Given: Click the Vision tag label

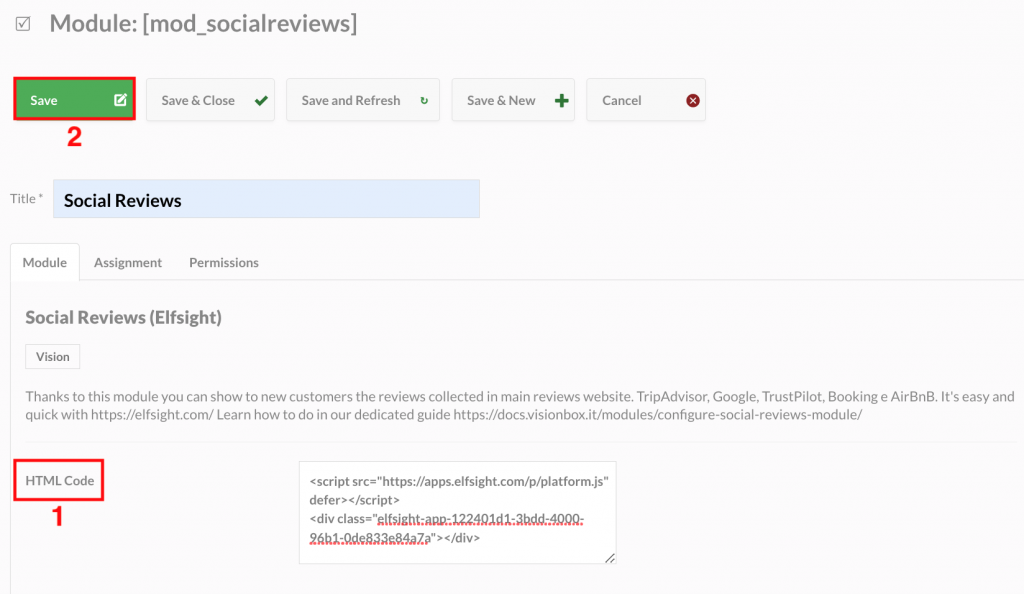Looking at the screenshot, I should 53,356.
